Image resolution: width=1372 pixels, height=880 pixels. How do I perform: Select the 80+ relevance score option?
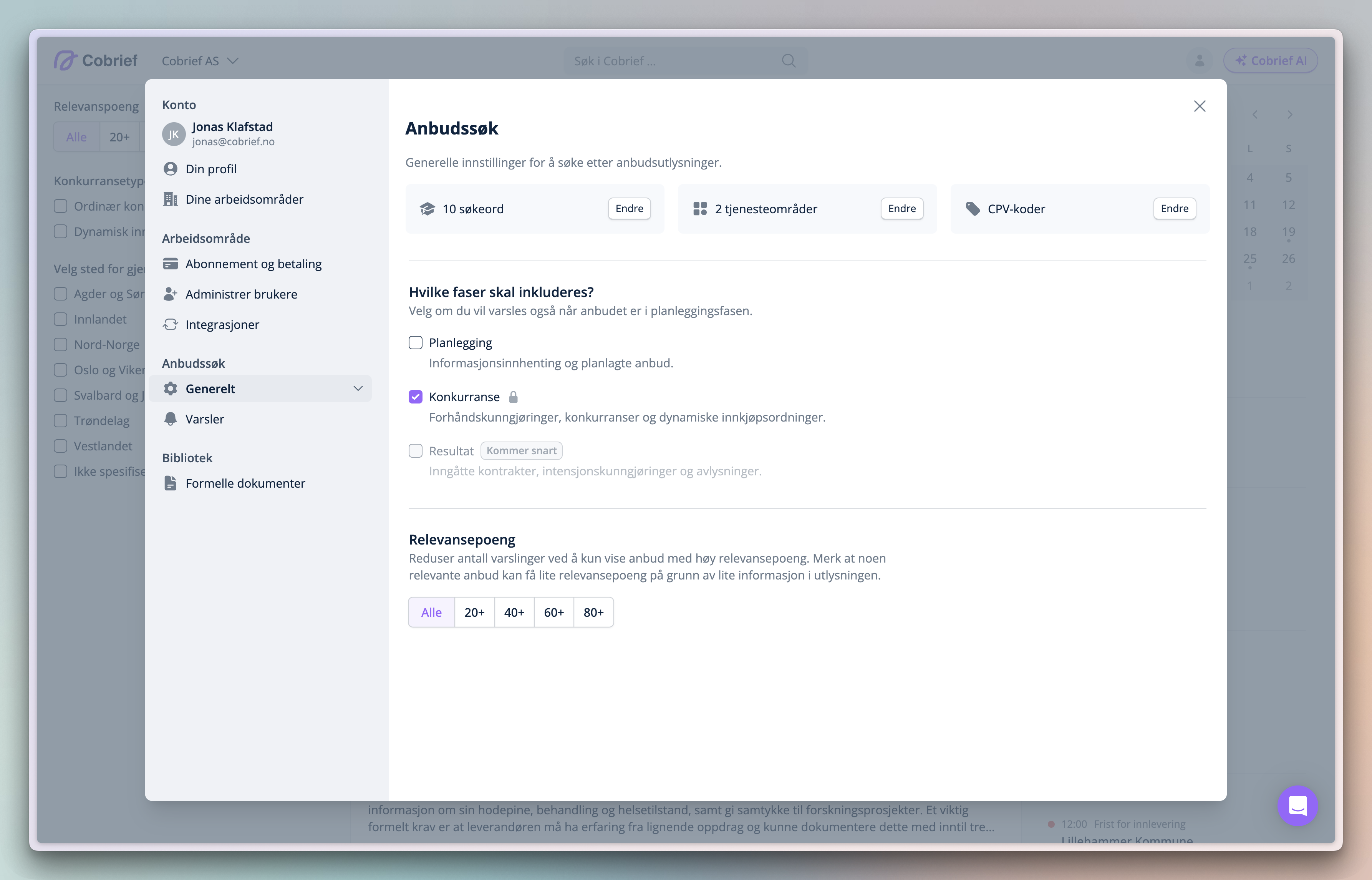[x=593, y=612]
